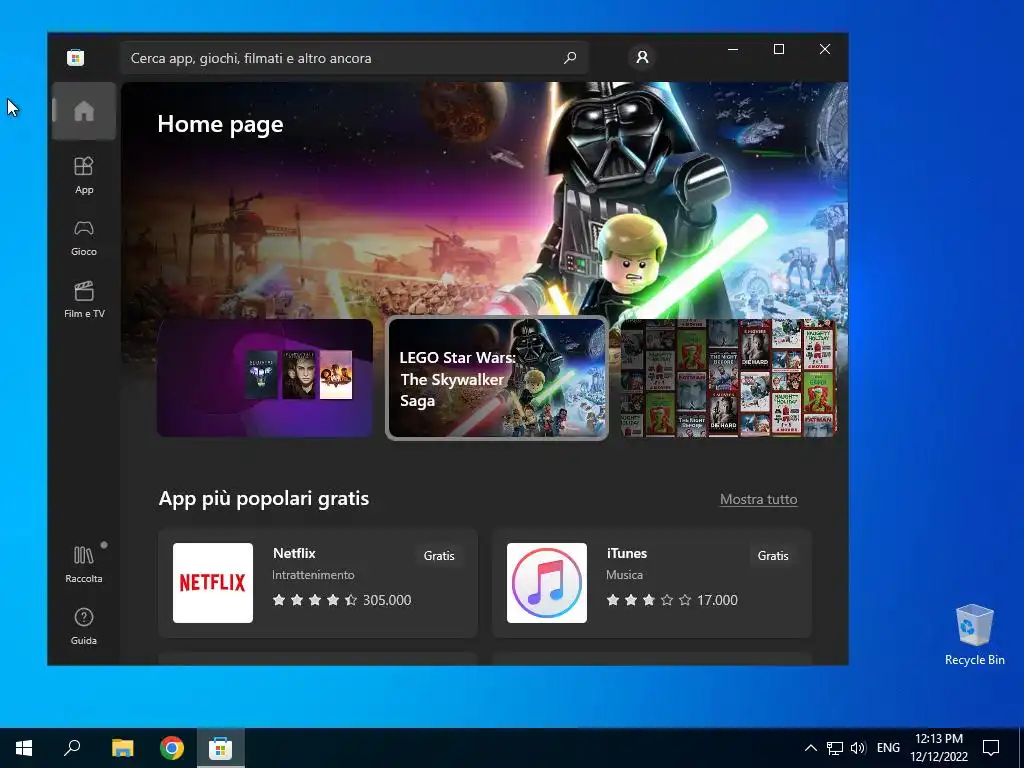Minimize the Microsoft Store window
Screen dimensions: 1024x768
pyautogui.click(x=733, y=49)
